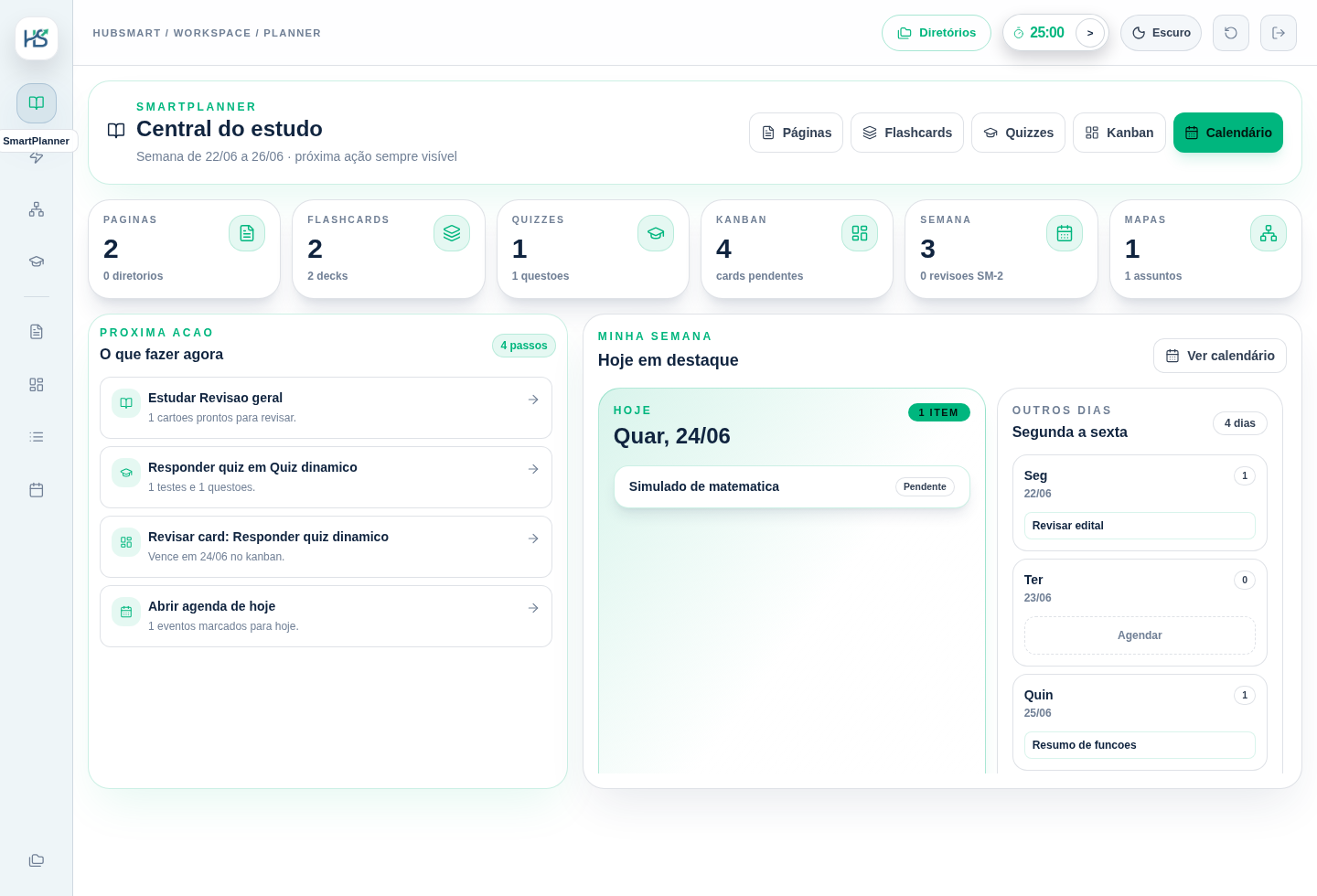Click the HubSmart logo icon
The image size is (1317, 896).
pyautogui.click(x=37, y=38)
